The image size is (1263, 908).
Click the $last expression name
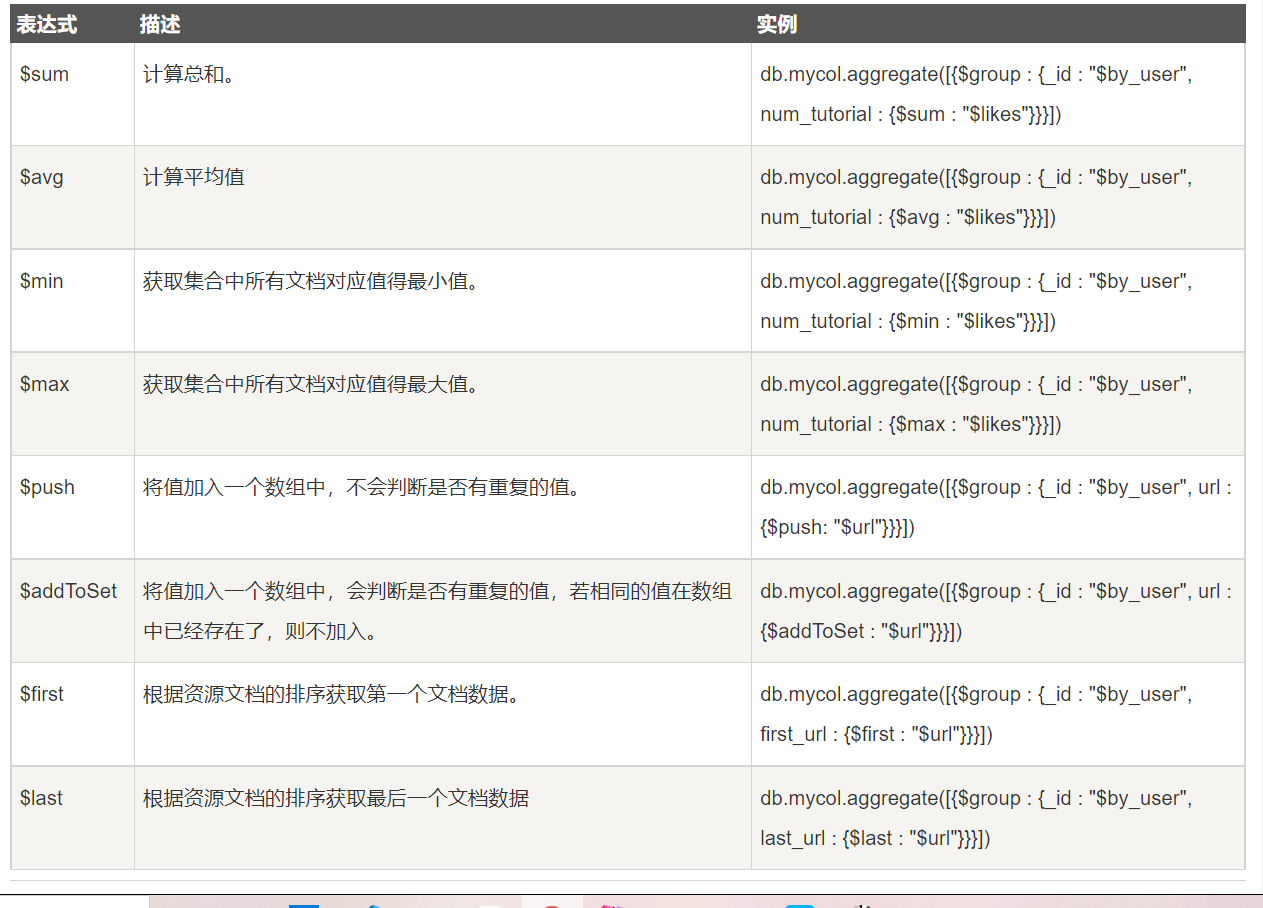click(42, 799)
